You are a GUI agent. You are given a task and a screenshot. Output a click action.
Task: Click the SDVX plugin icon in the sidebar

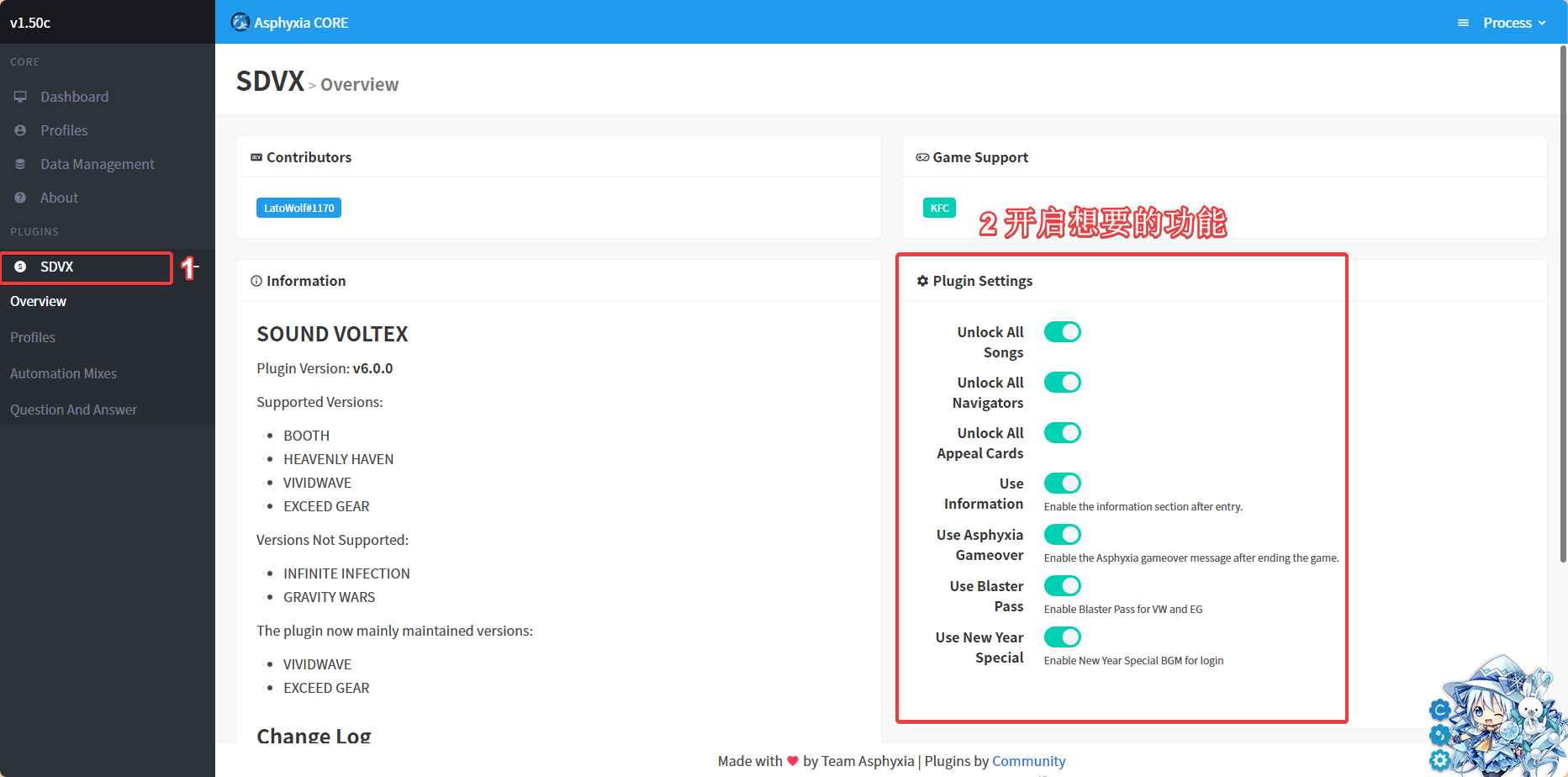point(20,267)
